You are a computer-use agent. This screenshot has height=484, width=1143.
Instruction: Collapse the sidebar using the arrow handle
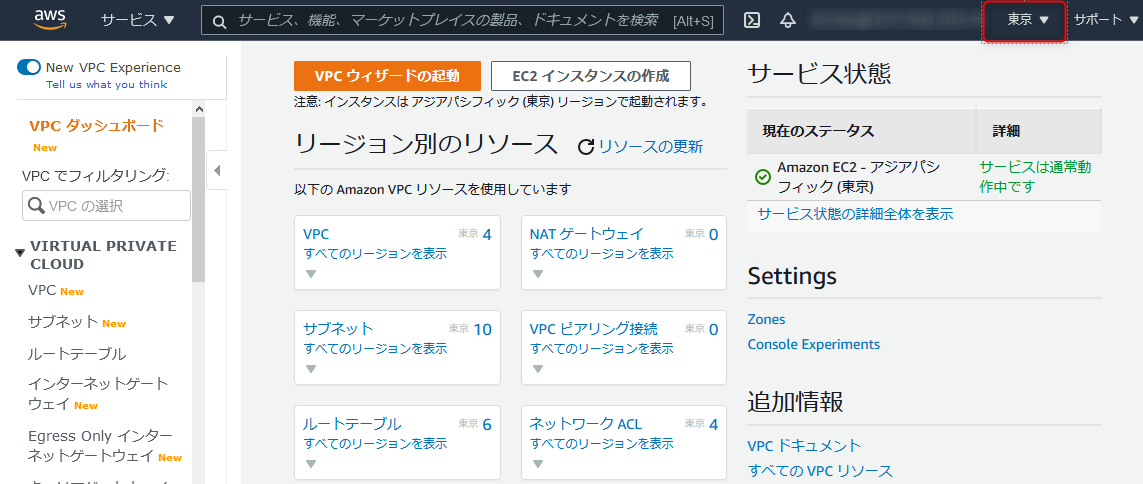click(216, 171)
